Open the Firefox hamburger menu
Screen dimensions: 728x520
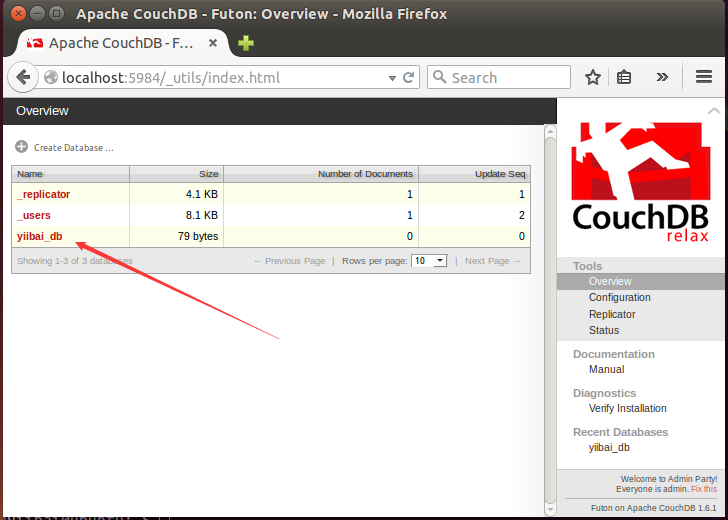point(704,78)
